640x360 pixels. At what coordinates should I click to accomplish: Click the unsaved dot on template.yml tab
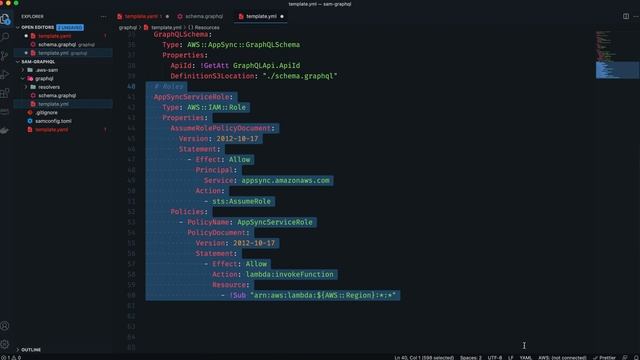[x=282, y=17]
